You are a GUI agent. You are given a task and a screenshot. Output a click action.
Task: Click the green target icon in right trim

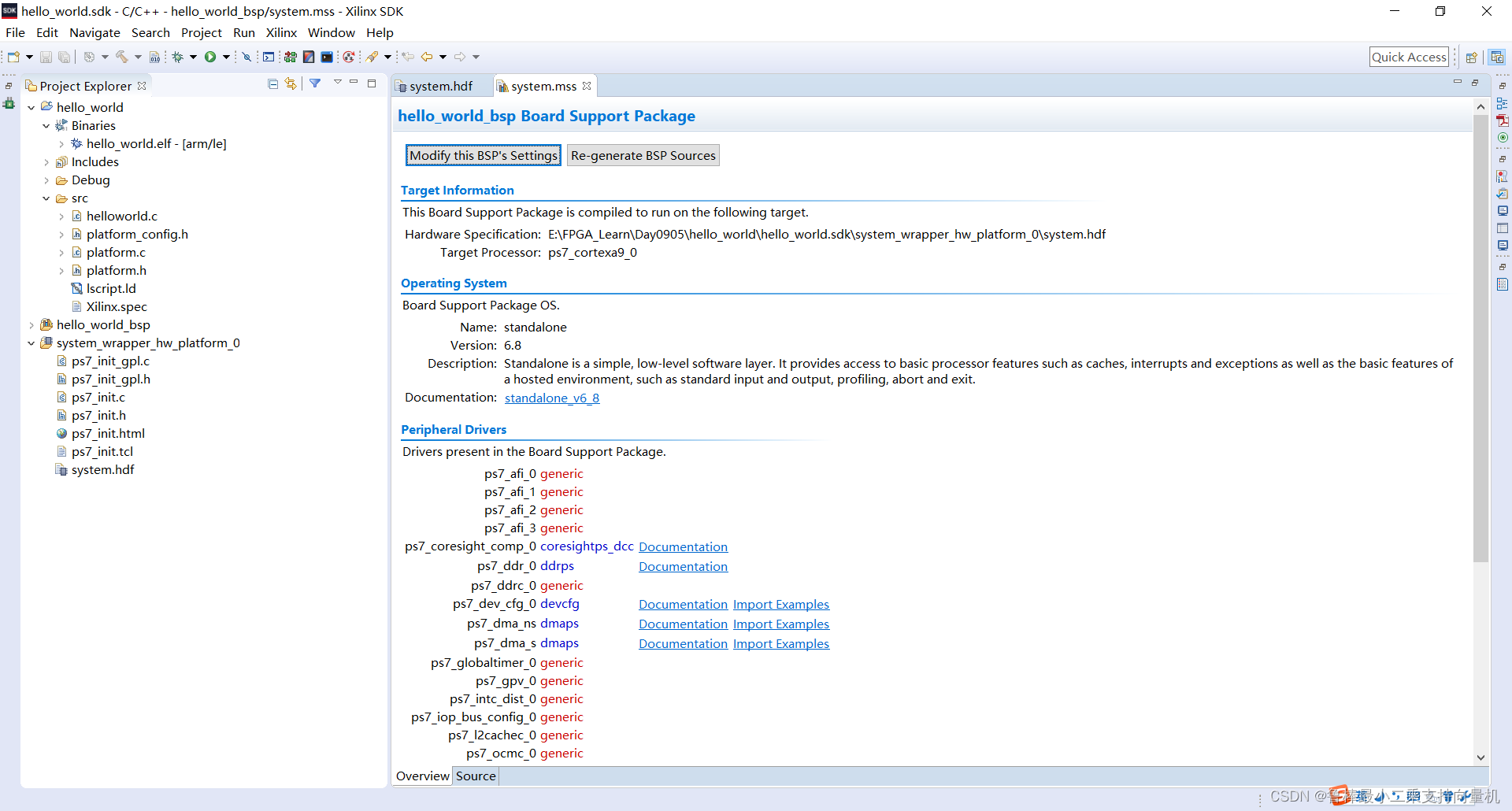(1502, 138)
